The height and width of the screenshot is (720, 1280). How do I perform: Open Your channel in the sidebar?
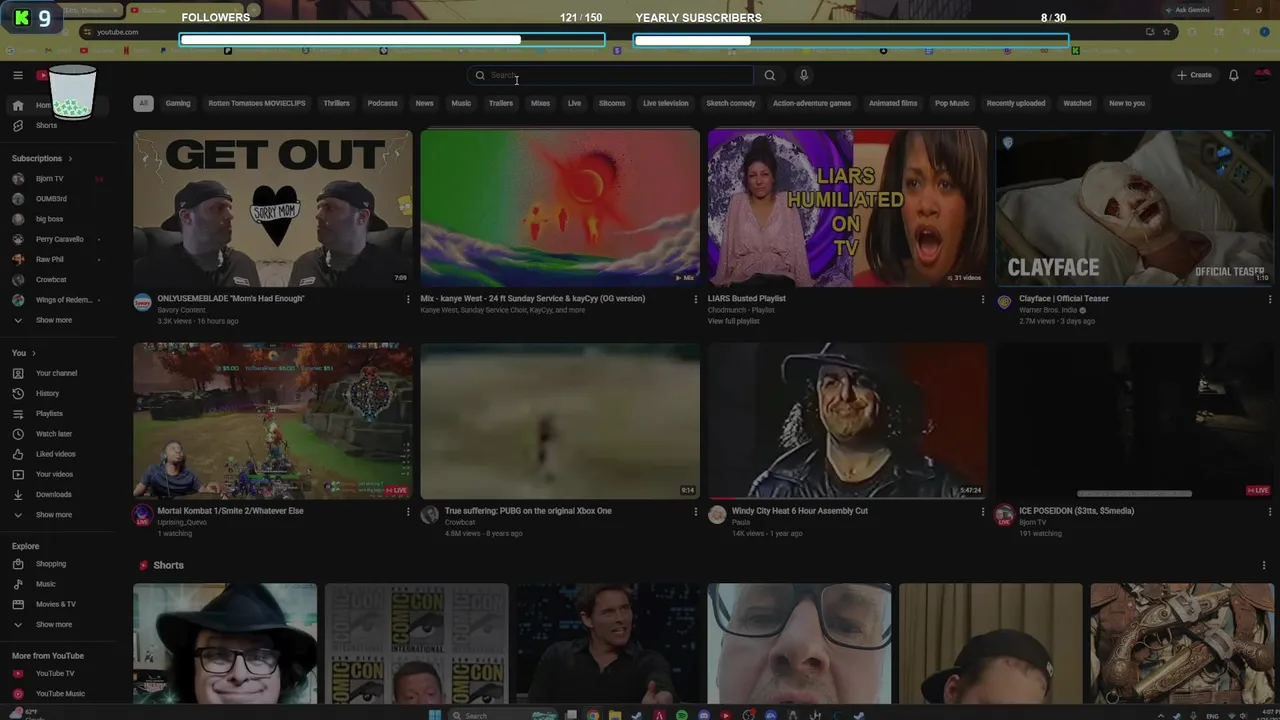[57, 373]
